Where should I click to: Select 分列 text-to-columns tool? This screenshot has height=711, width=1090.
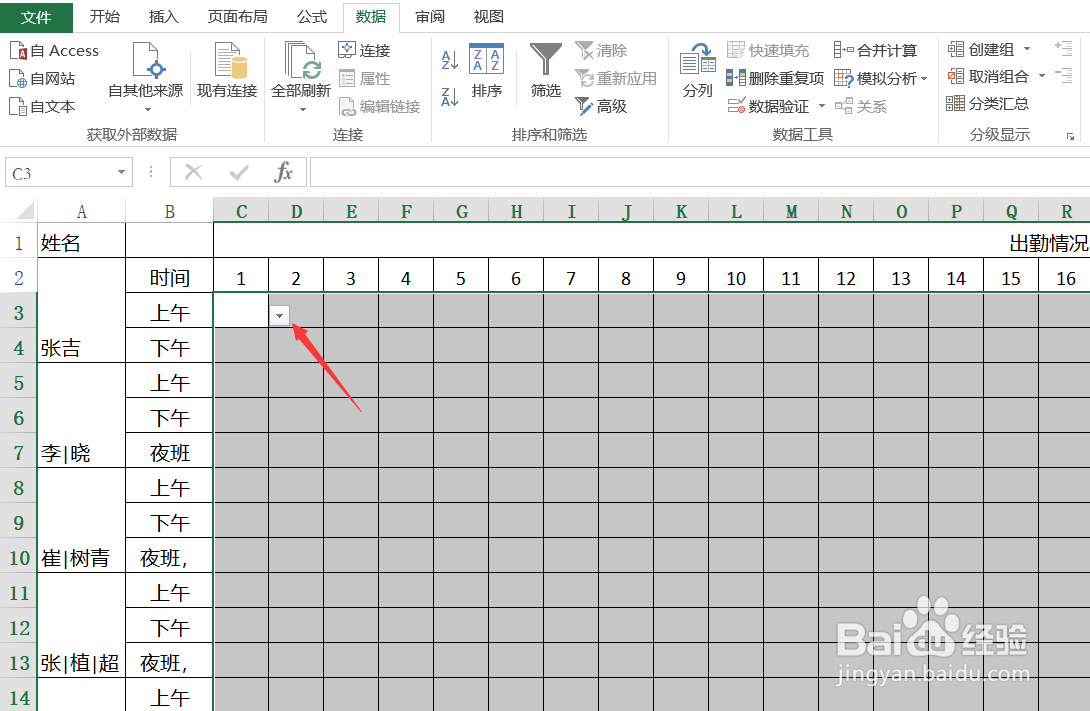(697, 75)
